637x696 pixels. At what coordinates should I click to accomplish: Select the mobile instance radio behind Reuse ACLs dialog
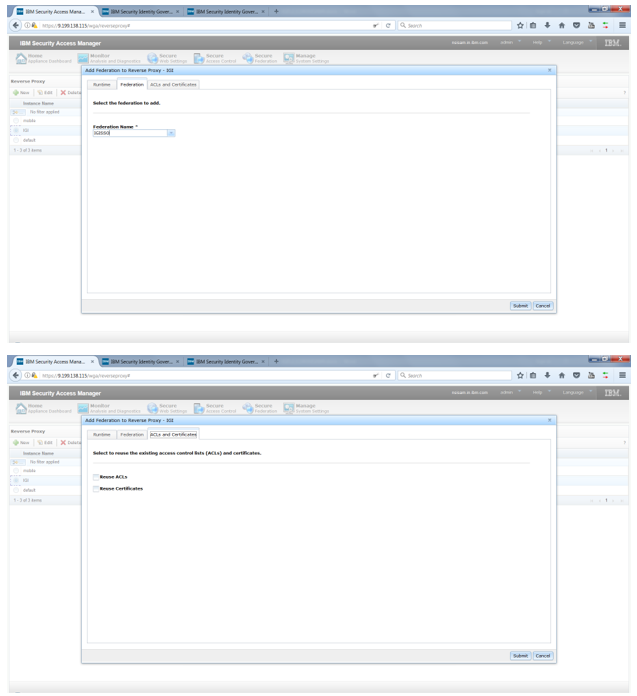(16, 471)
